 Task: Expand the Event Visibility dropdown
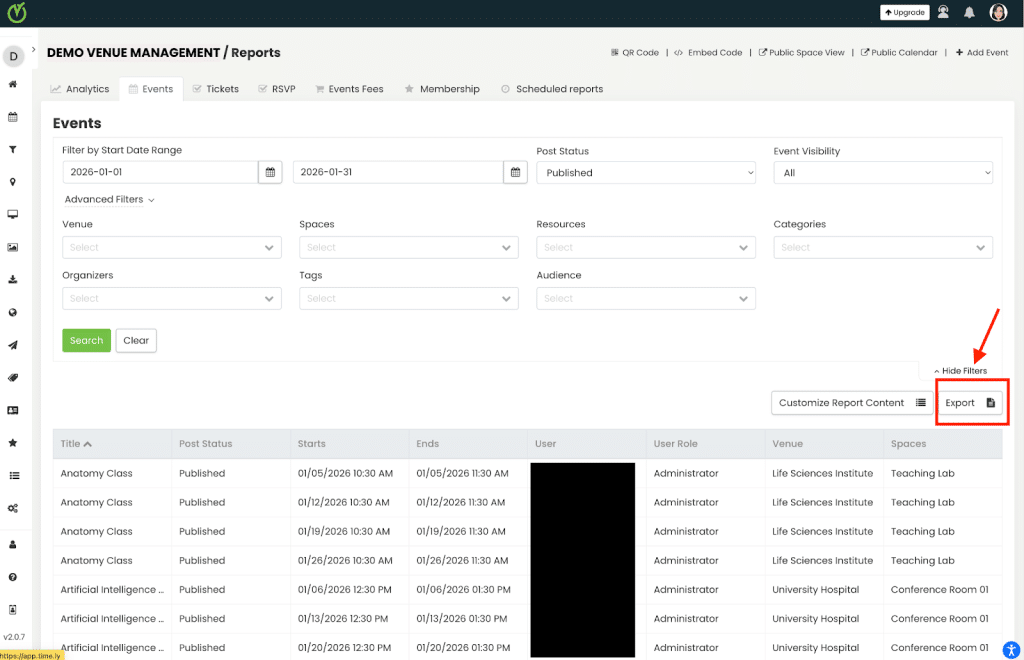tap(882, 171)
